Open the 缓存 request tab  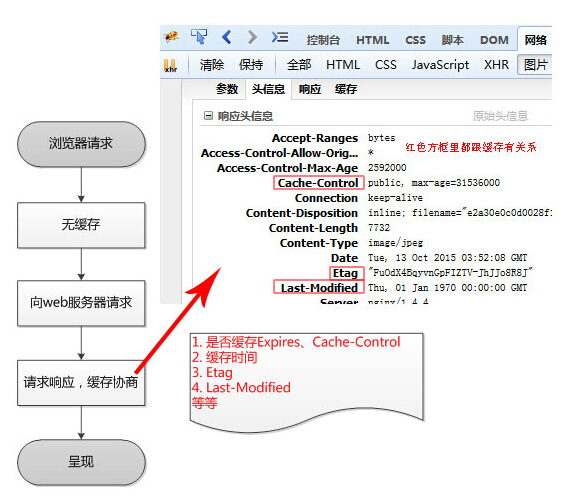point(346,89)
